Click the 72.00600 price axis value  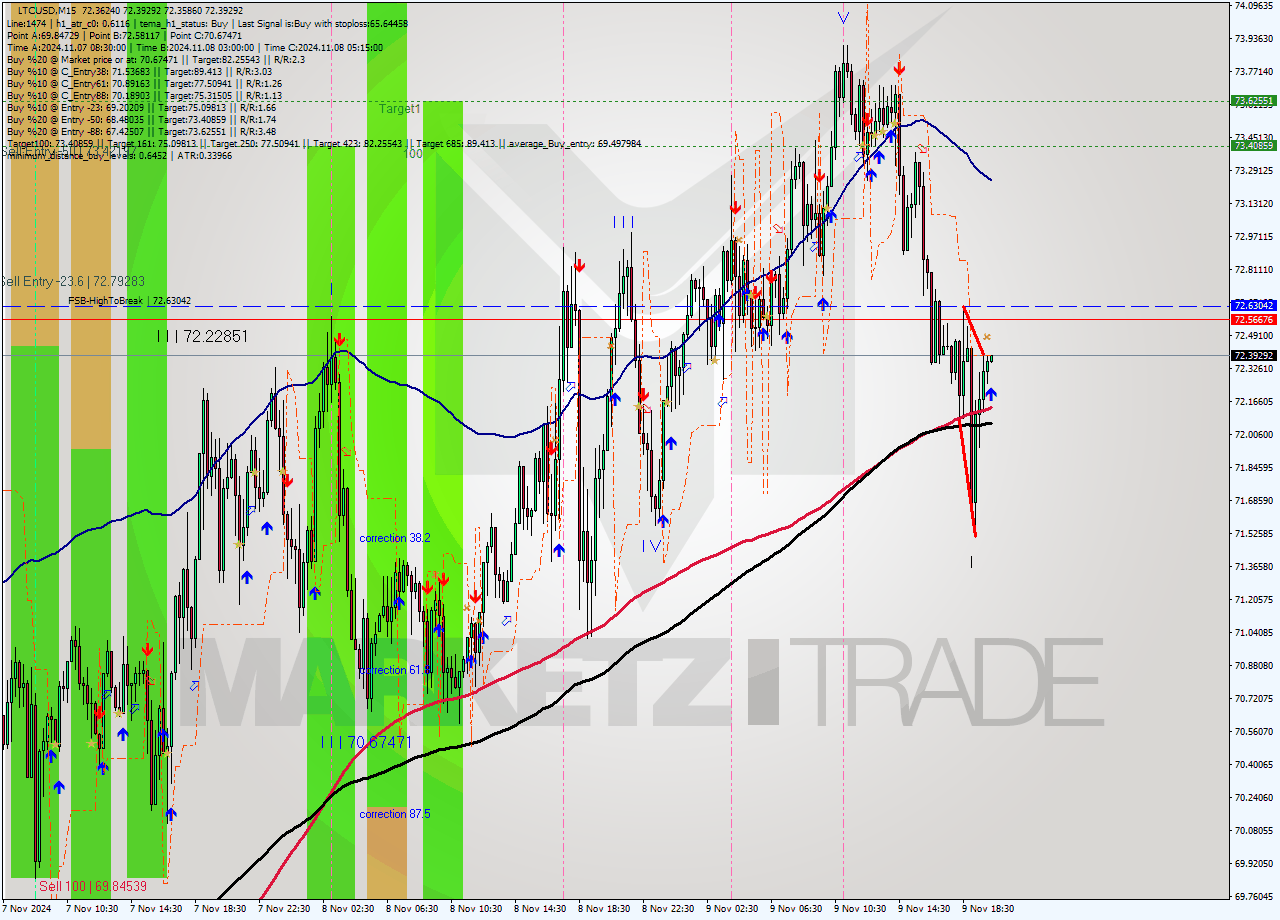pyautogui.click(x=1254, y=435)
